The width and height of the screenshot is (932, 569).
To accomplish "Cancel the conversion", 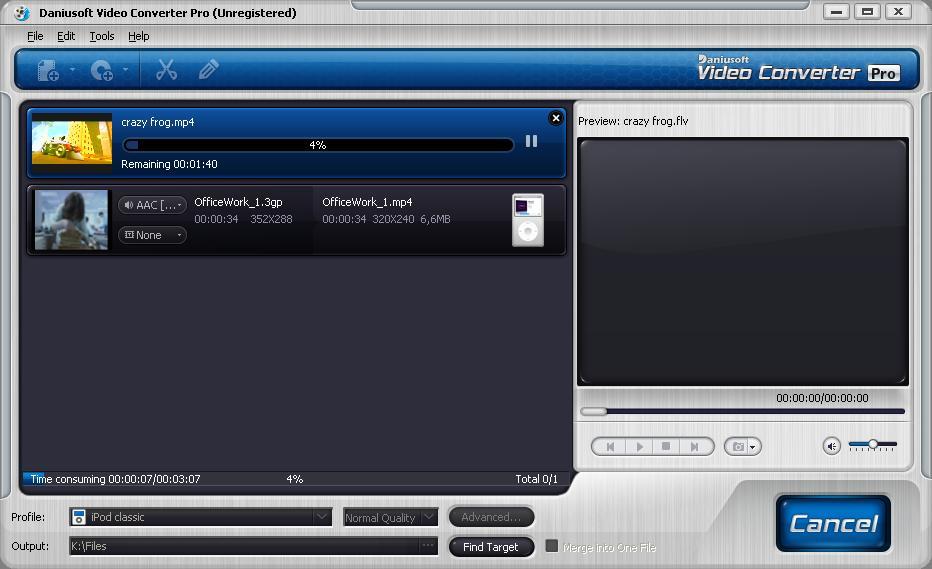I will [833, 524].
